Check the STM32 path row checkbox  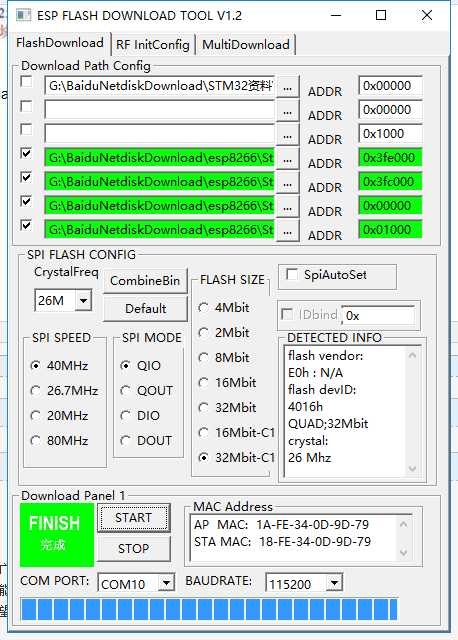(26, 82)
